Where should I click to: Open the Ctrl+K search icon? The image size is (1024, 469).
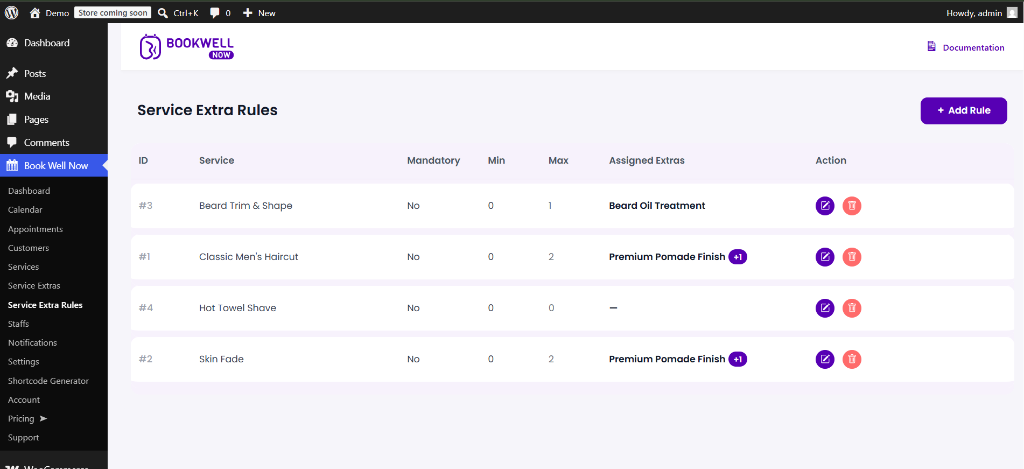point(163,12)
